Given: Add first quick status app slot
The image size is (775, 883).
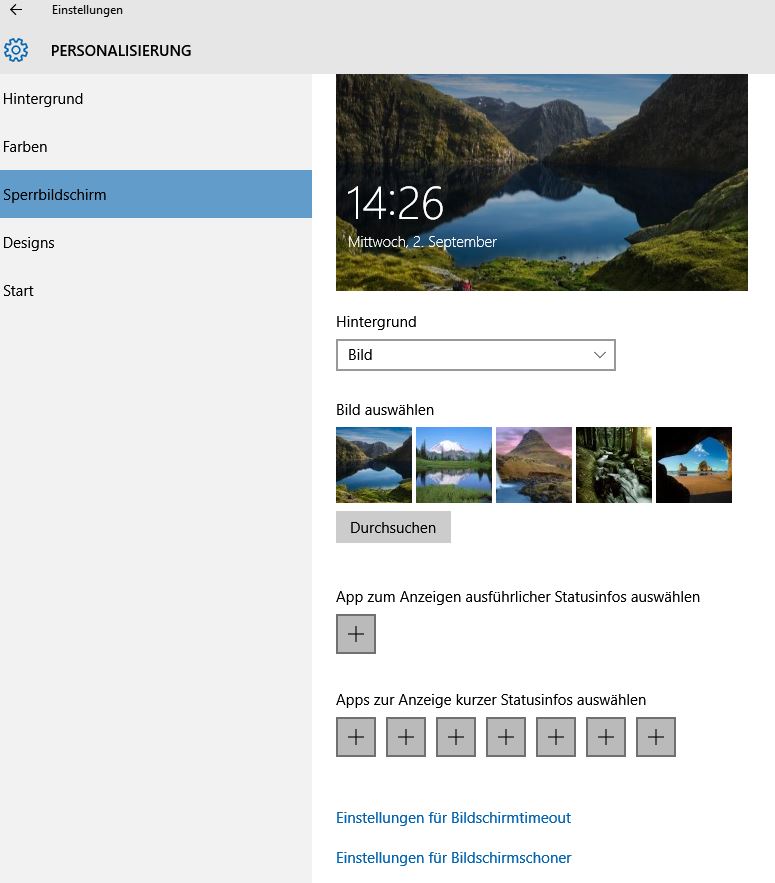Looking at the screenshot, I should [x=356, y=737].
